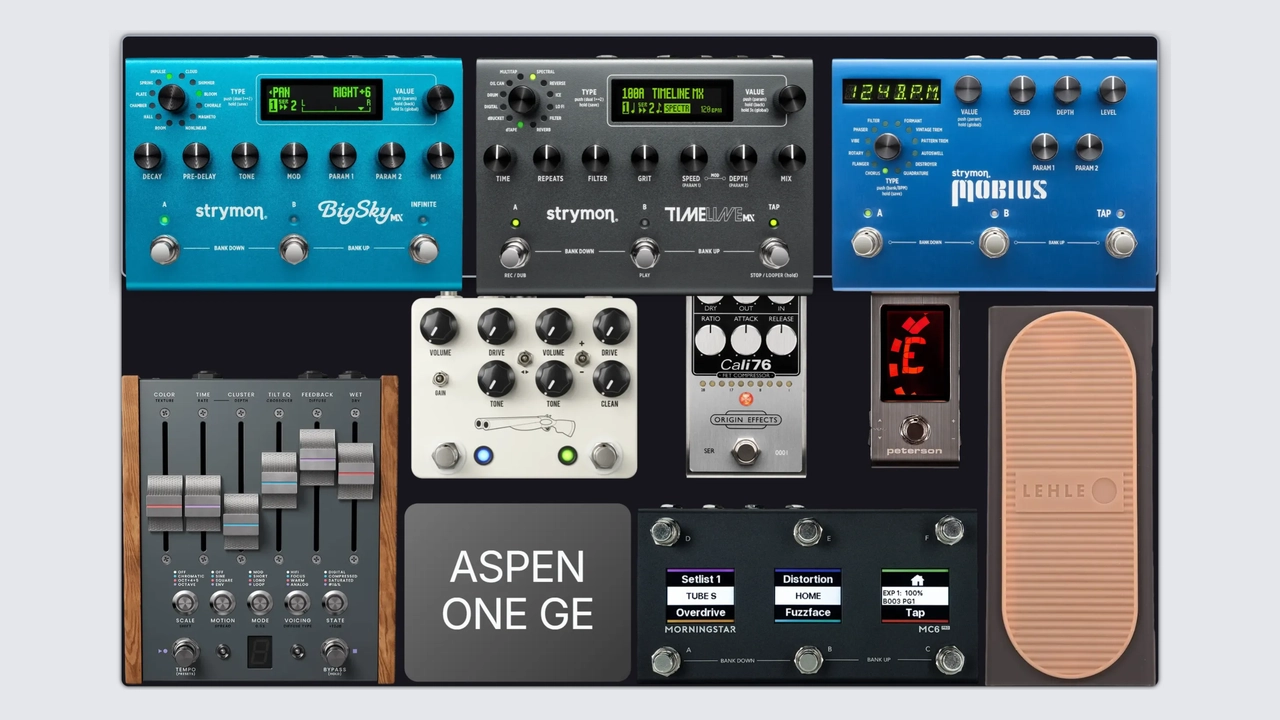Adjust the Cluster fader handle
This screenshot has height=720, width=1280.
click(x=241, y=521)
